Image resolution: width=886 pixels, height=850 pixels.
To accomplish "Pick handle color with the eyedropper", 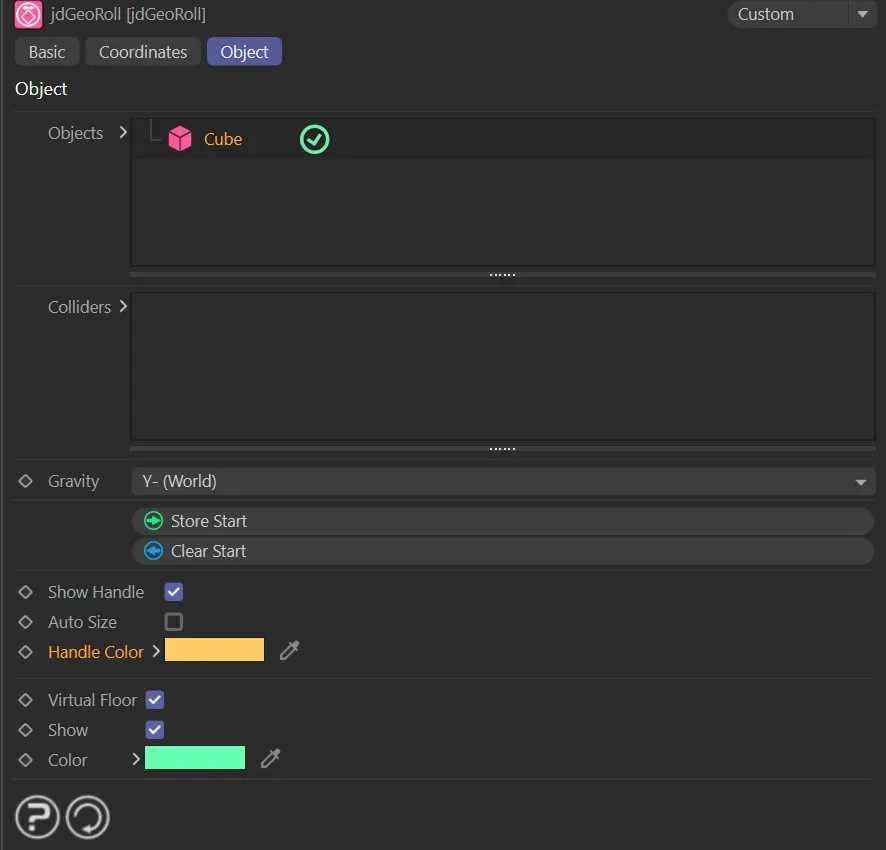I will (290, 651).
